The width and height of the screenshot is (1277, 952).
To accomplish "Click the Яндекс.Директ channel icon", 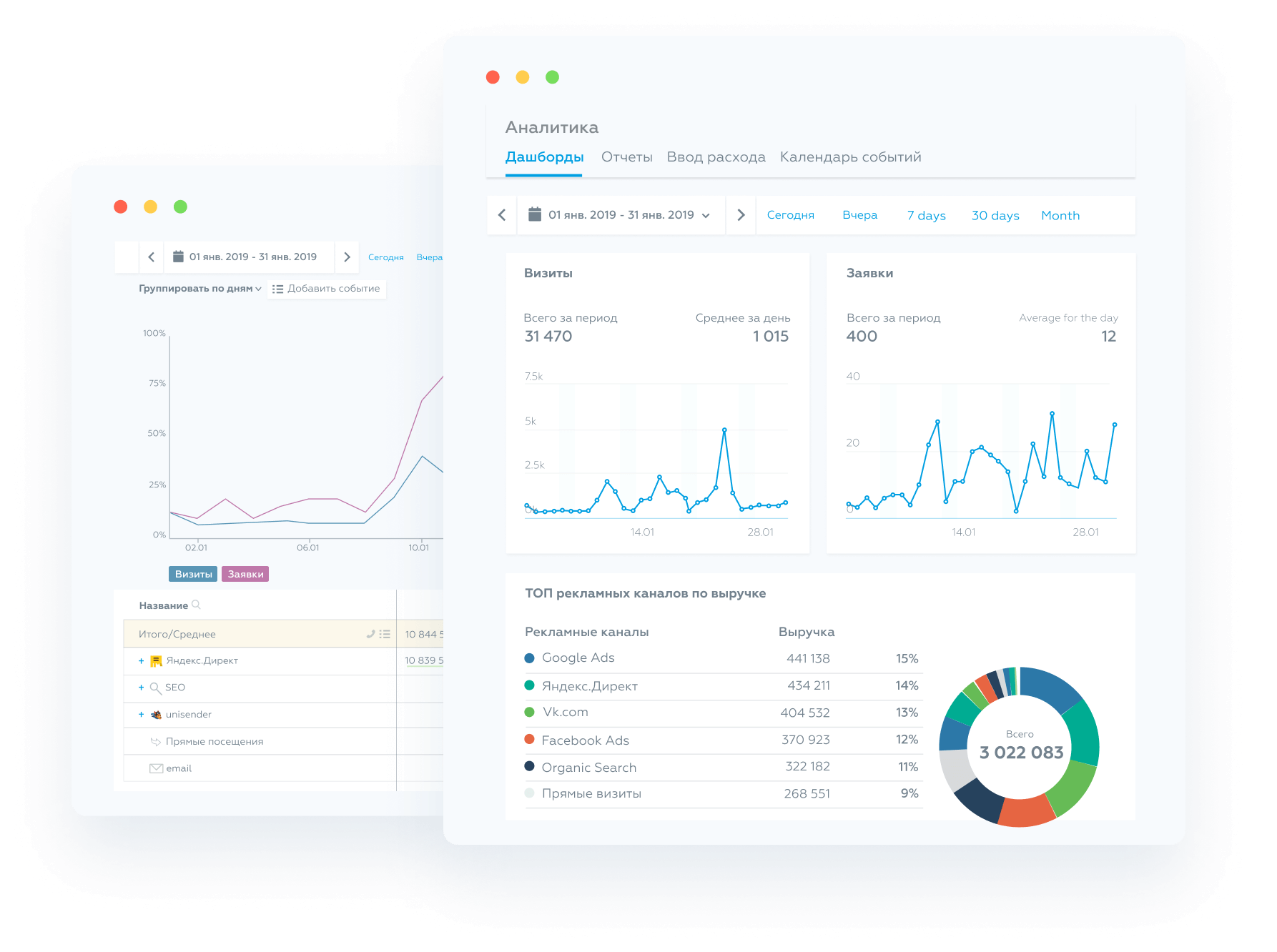I will [156, 661].
